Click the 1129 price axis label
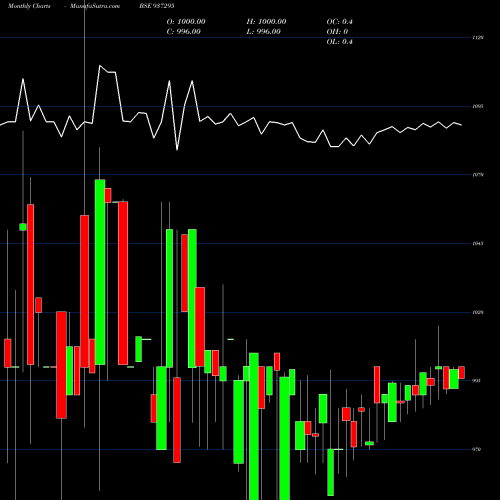The width and height of the screenshot is (500, 500). [478, 38]
